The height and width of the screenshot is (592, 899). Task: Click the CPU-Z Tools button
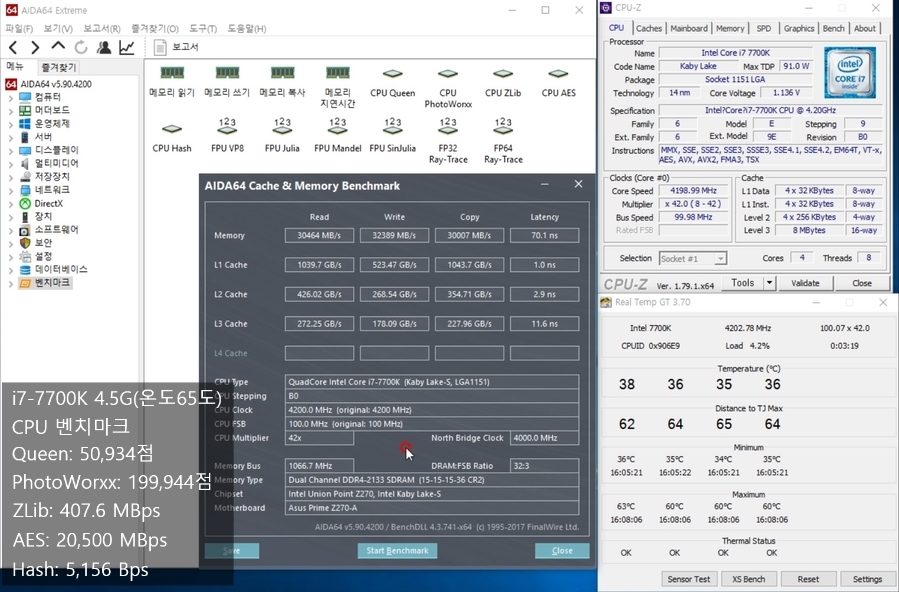point(742,283)
